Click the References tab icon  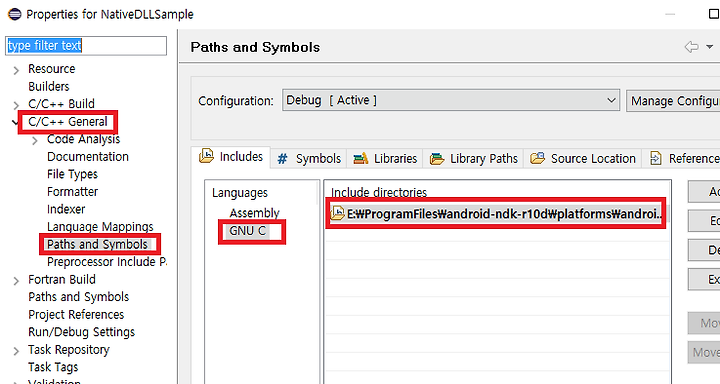coord(656,158)
